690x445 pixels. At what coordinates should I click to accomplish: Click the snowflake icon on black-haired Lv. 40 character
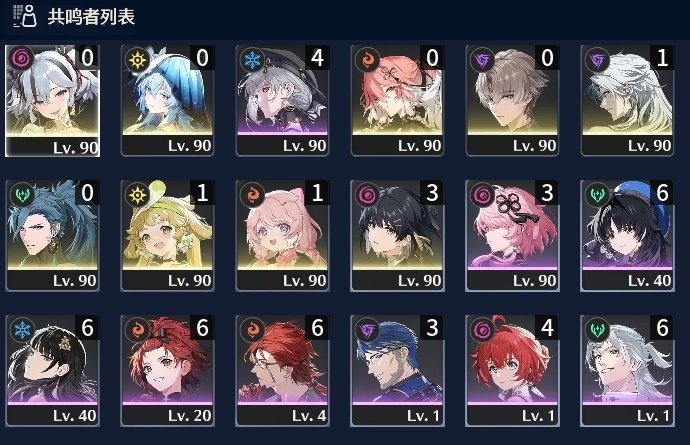(x=22, y=329)
